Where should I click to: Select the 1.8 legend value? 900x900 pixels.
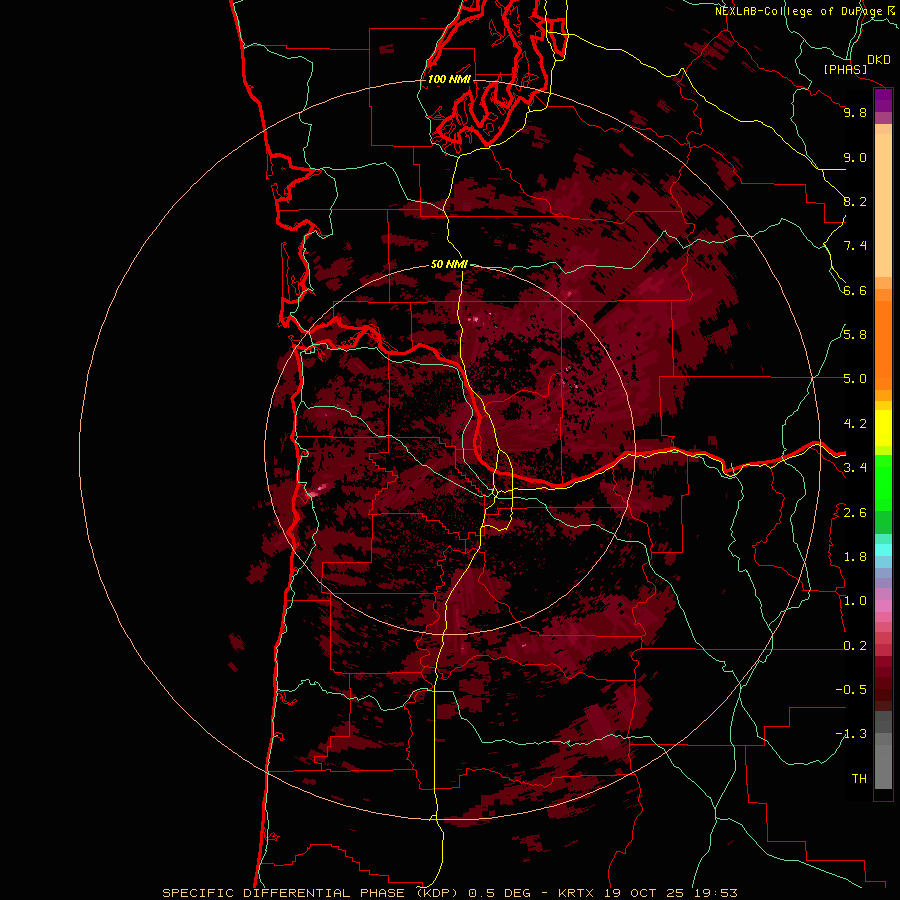855,557
